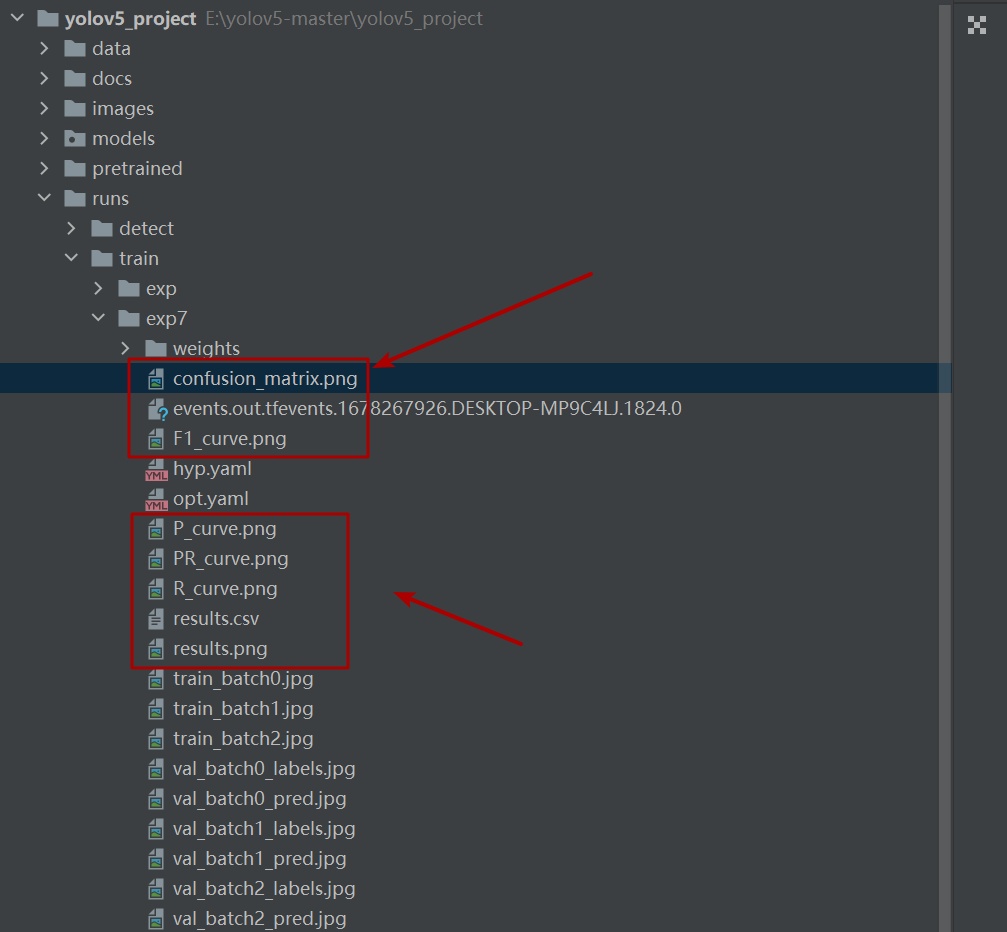
Task: Click the weights folder icon
Action: coord(156,349)
